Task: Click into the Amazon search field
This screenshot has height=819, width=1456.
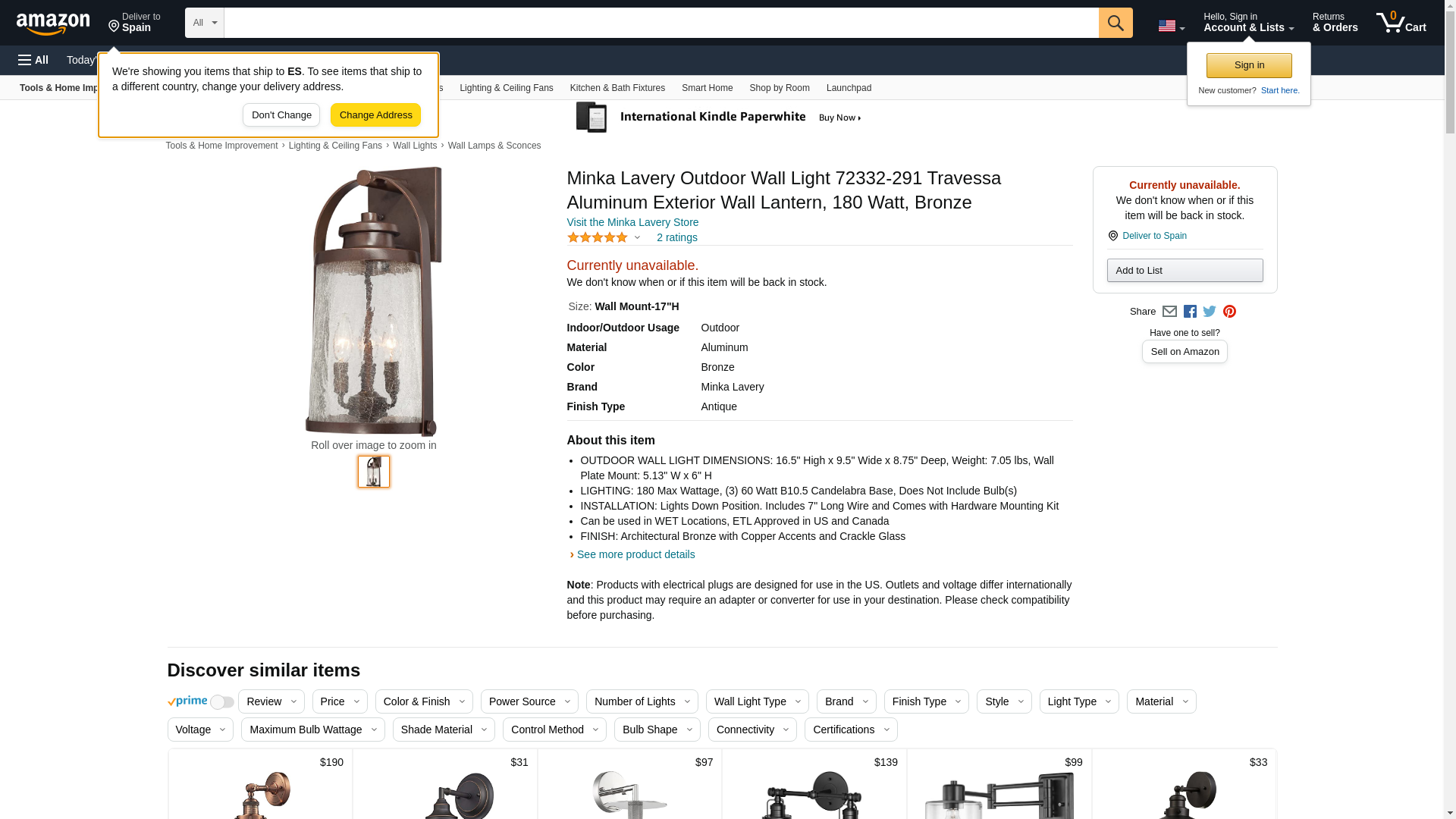Action: point(661,23)
